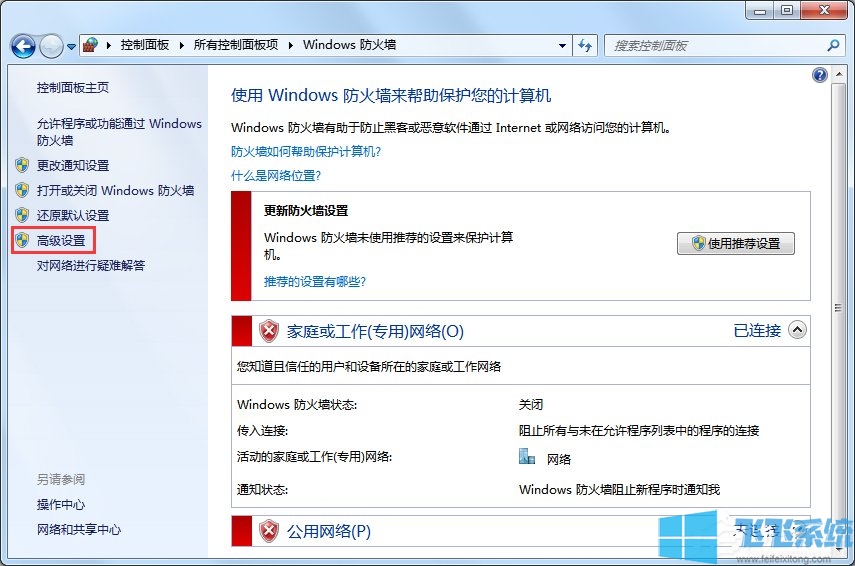Click the 公用网络(P) heading
The height and width of the screenshot is (566, 855).
329,531
